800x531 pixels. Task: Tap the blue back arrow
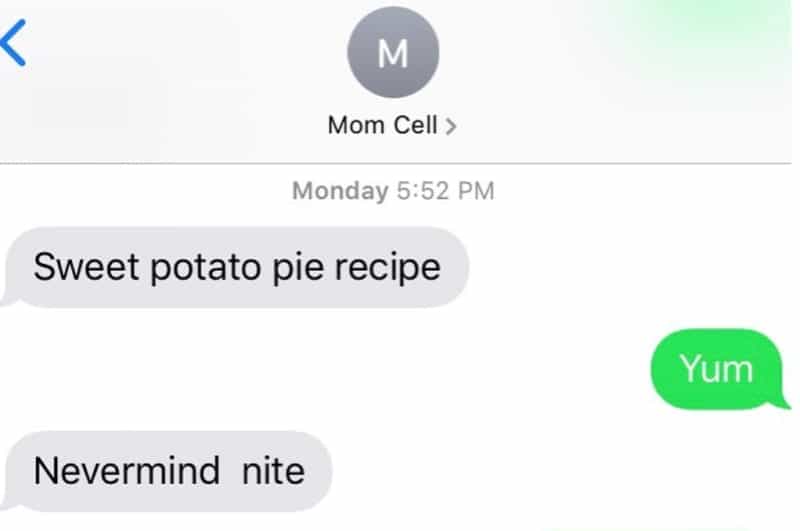(x=14, y=43)
